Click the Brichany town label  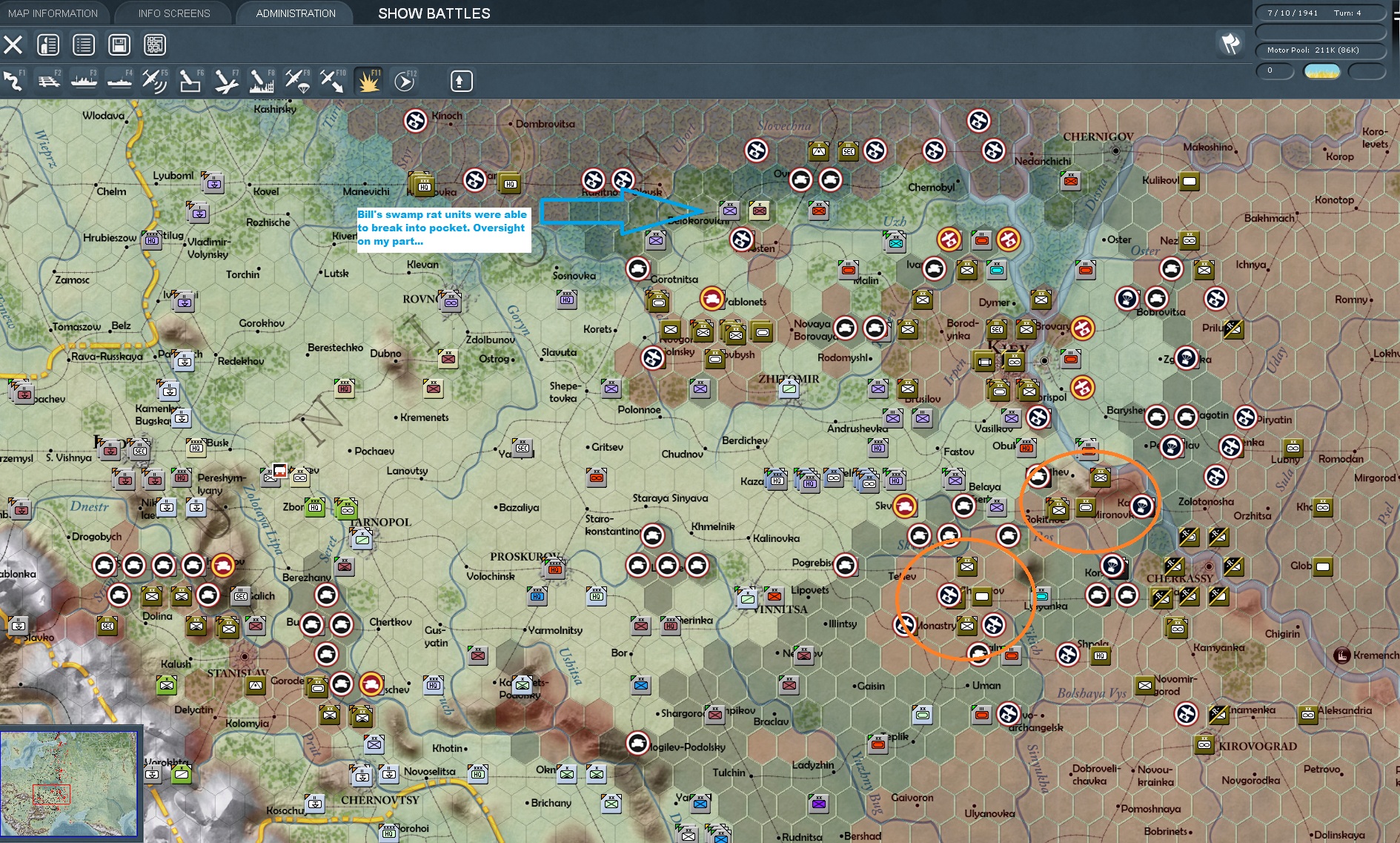(551, 802)
